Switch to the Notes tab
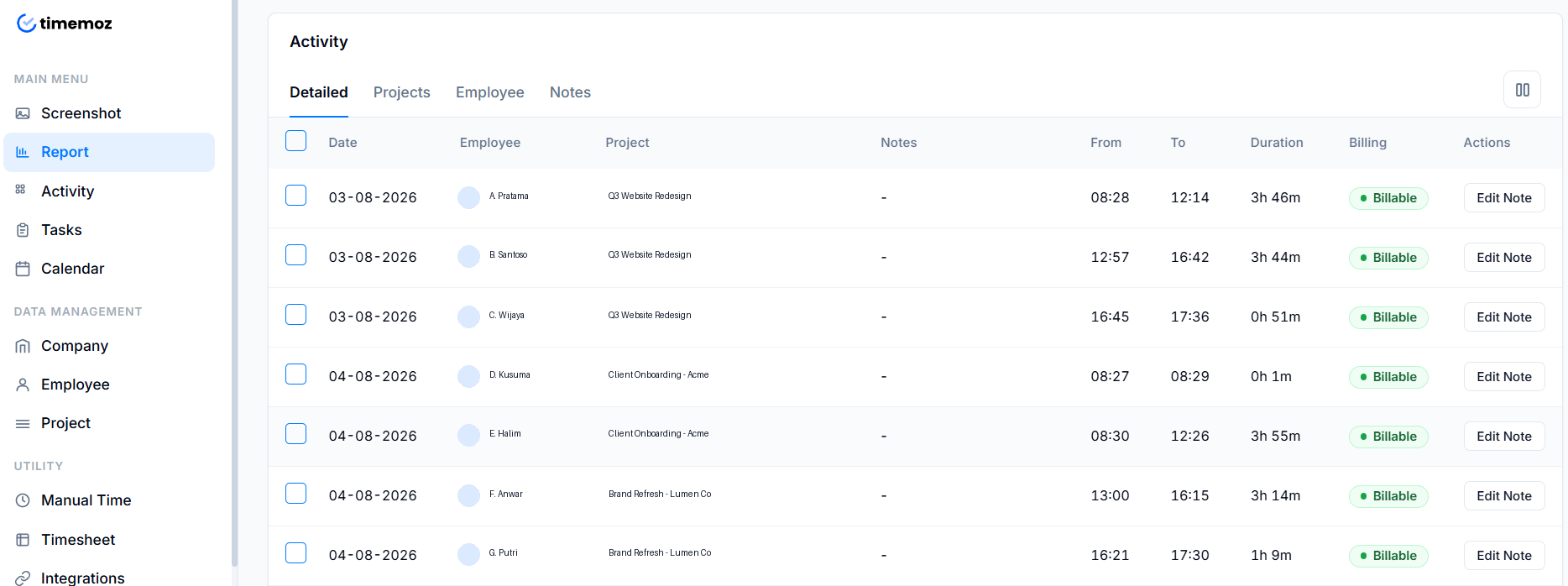Screen dimensions: 1568x586 570,92
